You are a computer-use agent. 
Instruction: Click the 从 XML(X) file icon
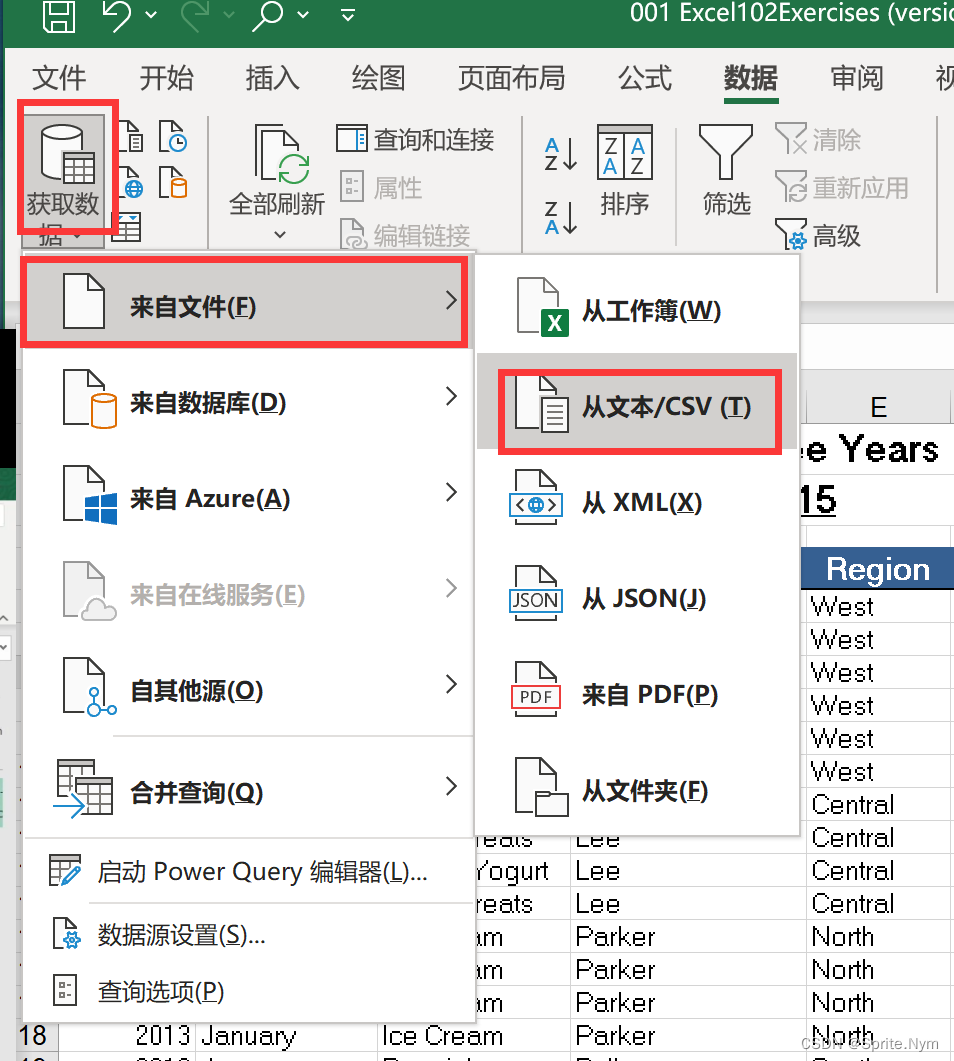535,498
